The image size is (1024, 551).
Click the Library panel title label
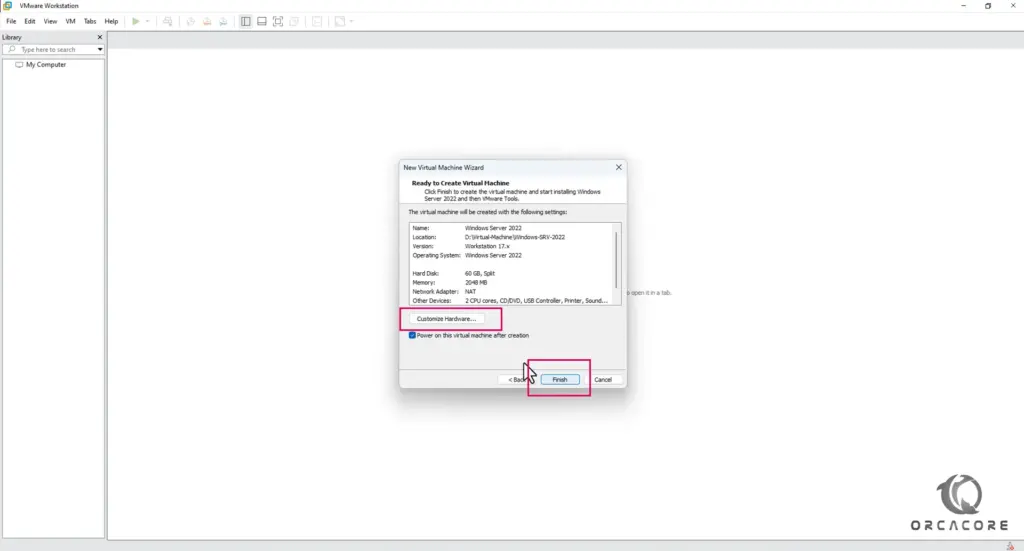coord(12,37)
